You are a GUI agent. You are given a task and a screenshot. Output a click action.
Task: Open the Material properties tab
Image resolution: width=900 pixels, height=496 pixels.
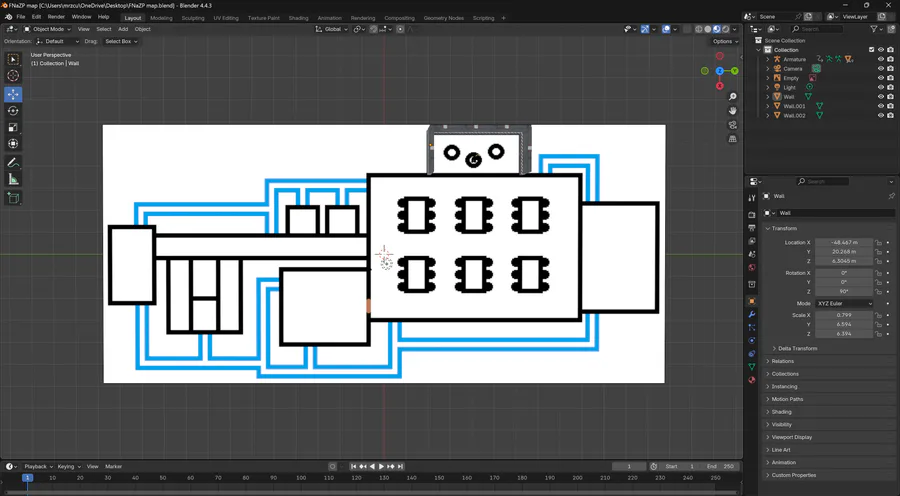752,380
